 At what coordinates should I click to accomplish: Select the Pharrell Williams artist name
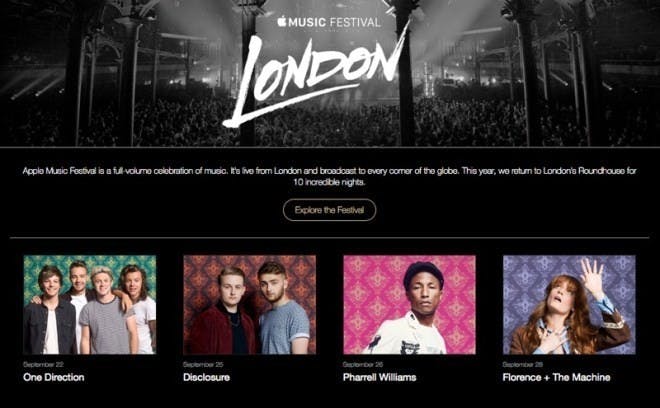coord(380,377)
